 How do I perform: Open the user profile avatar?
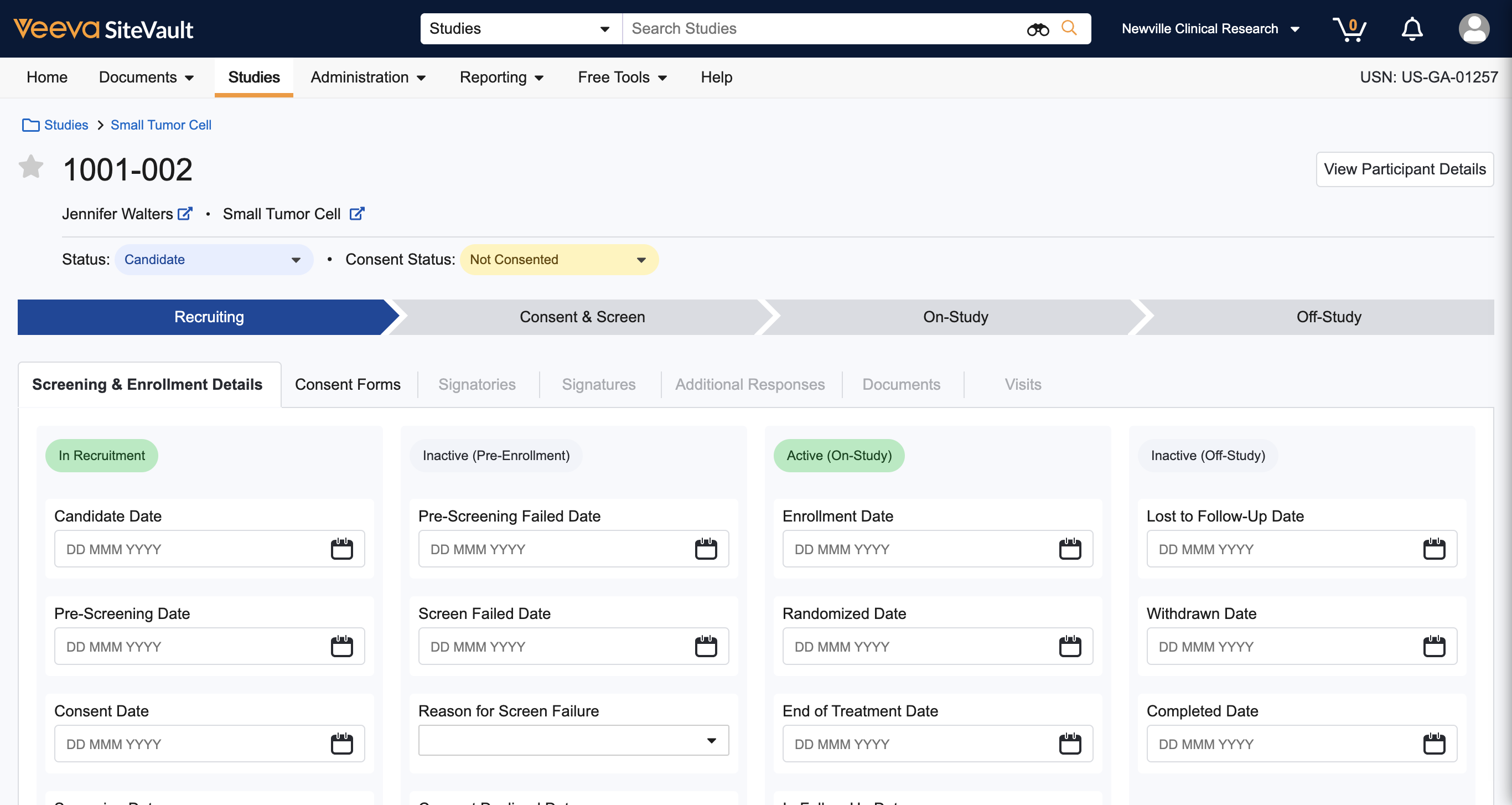point(1473,29)
